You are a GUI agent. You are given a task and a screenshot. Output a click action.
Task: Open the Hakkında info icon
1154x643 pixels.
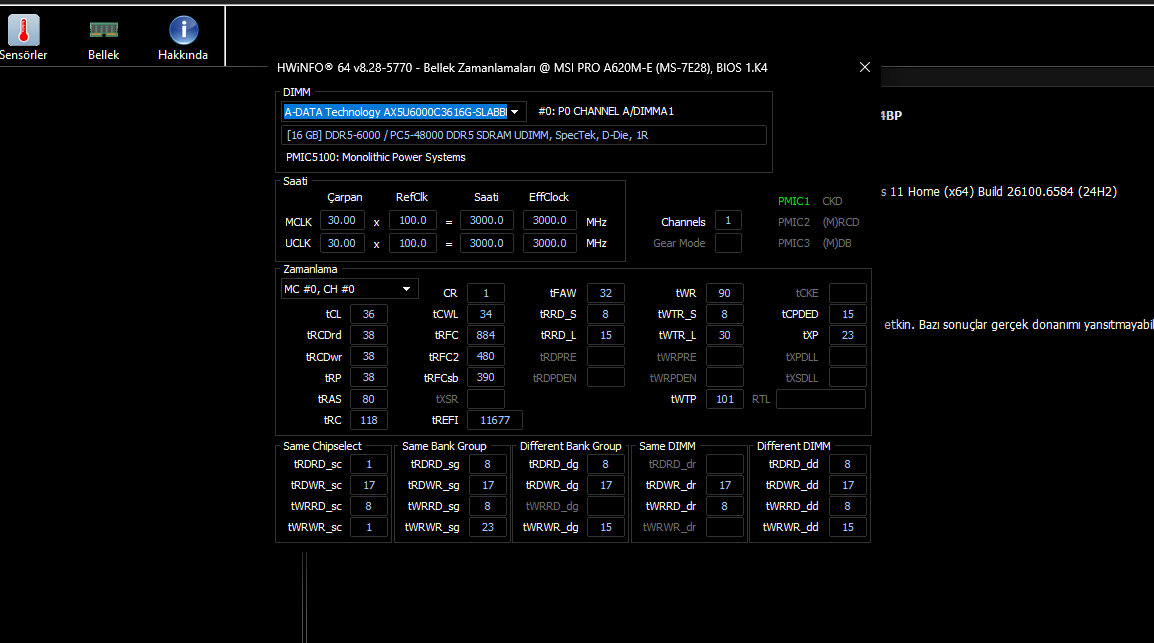183,30
